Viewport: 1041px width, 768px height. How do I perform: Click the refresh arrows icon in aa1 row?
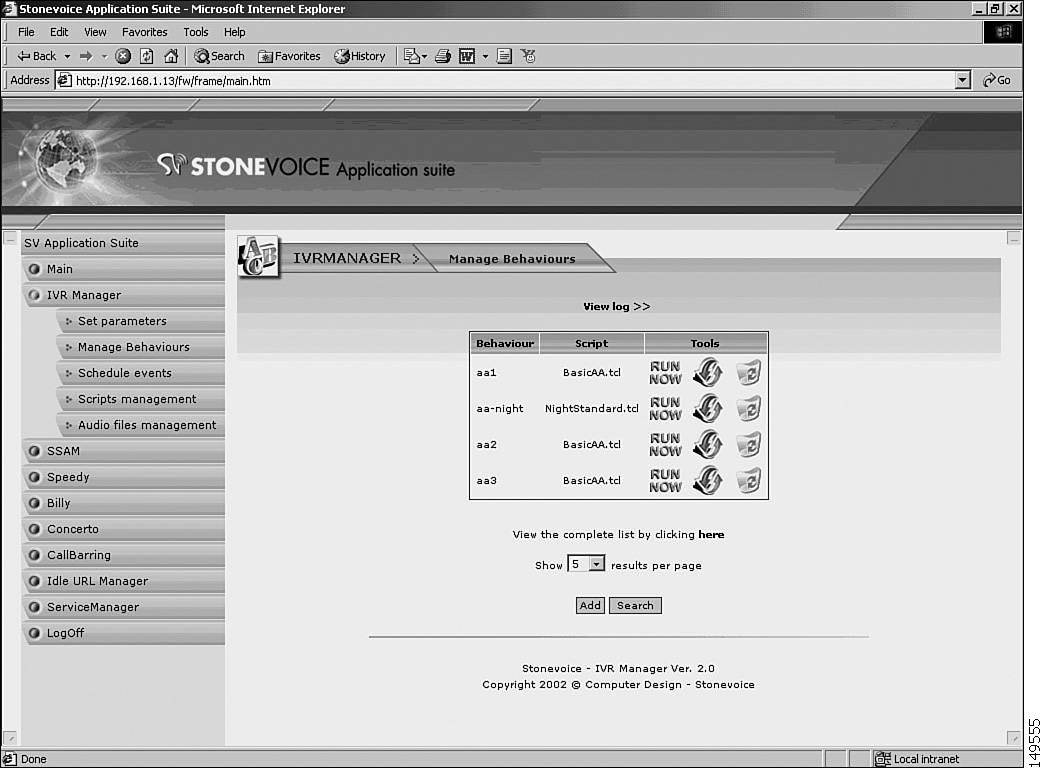click(708, 372)
